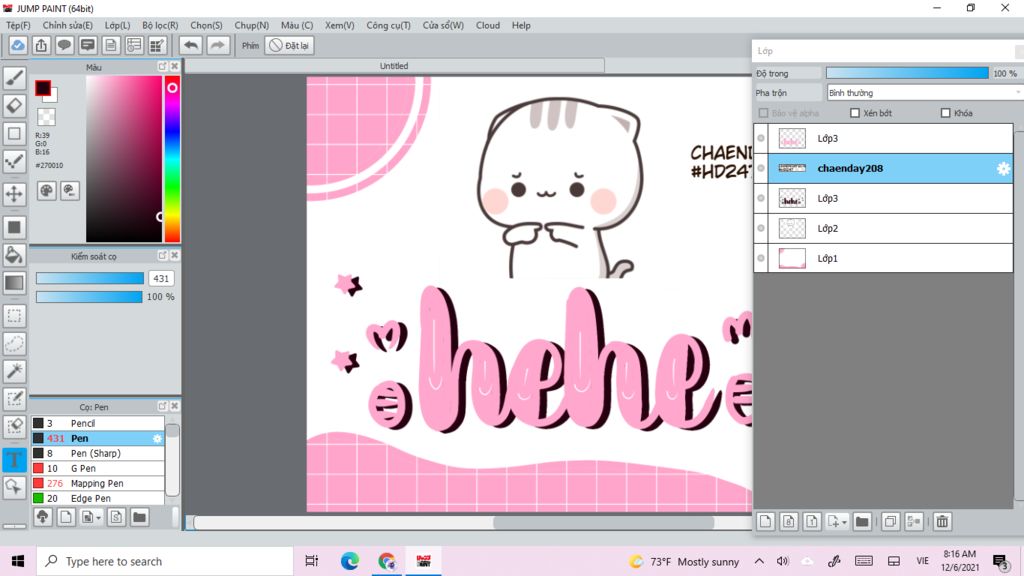
Task: Pick the Select Eraser tool
Action: tap(14, 426)
